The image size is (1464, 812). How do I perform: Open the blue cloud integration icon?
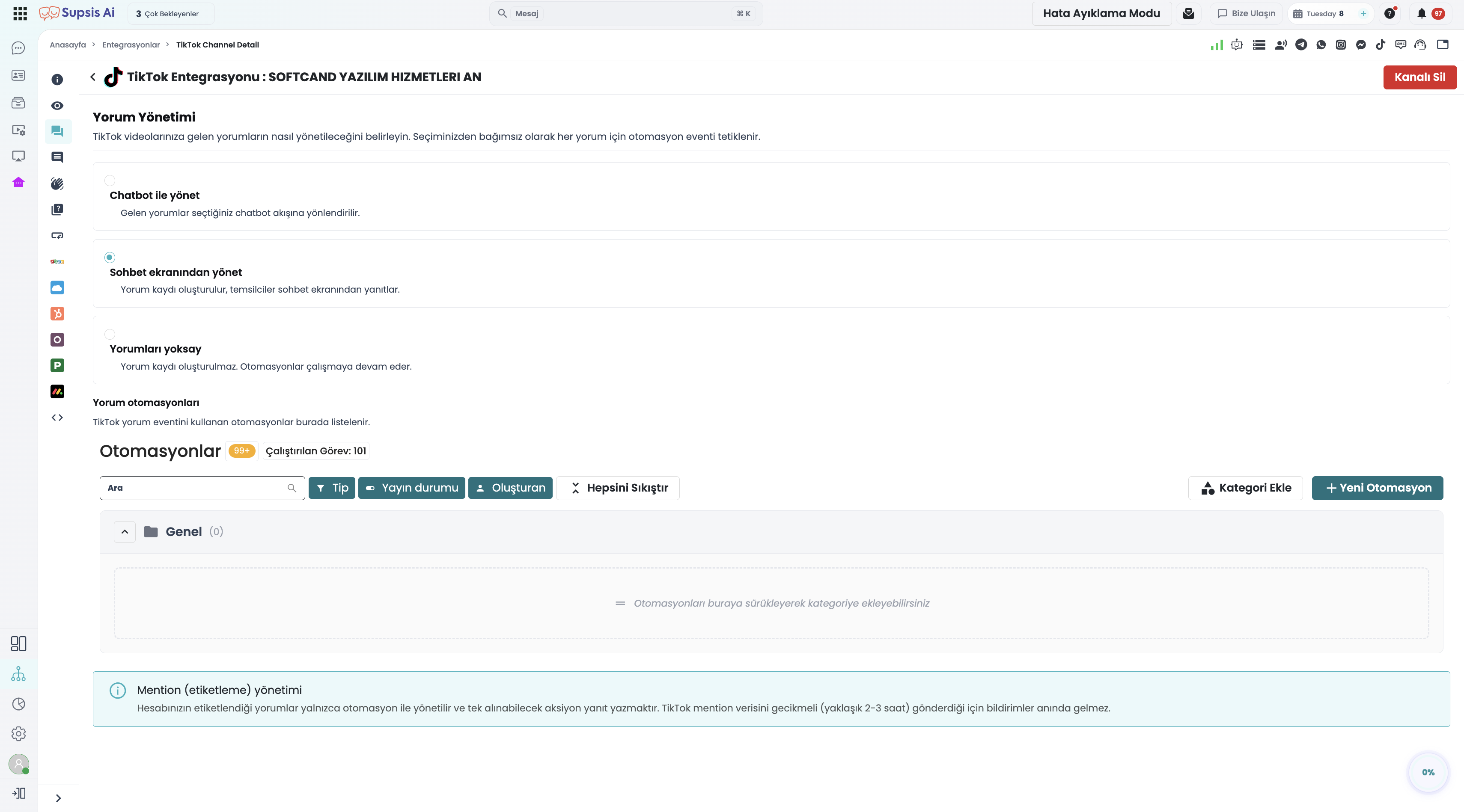click(x=57, y=287)
